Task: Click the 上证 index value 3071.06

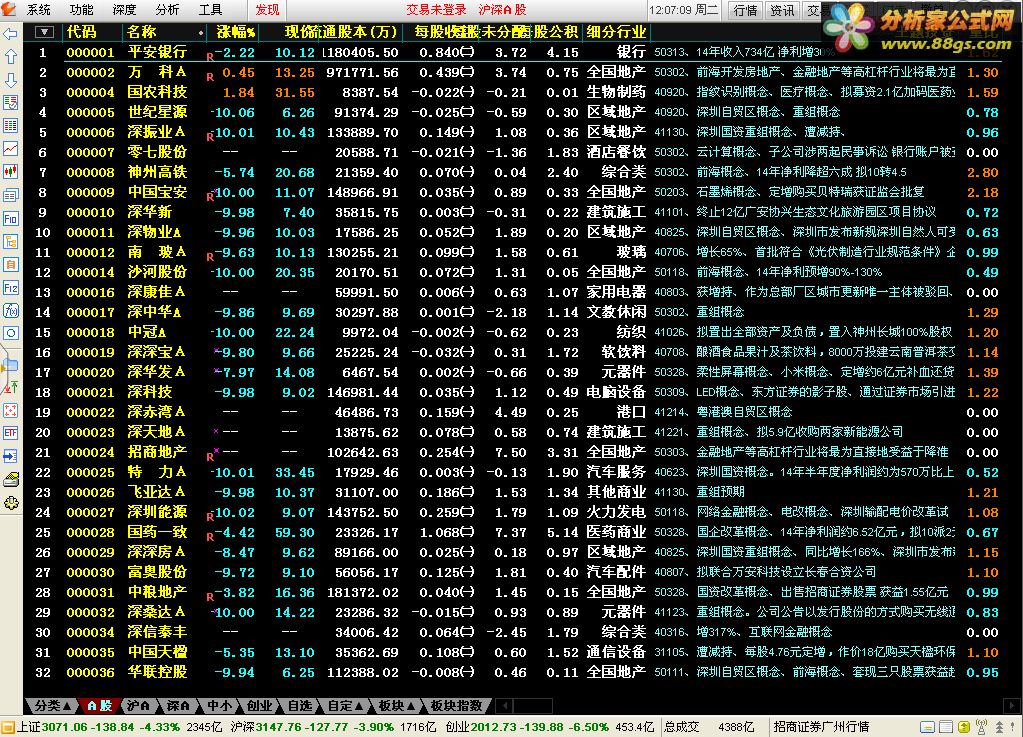Action: (x=64, y=727)
